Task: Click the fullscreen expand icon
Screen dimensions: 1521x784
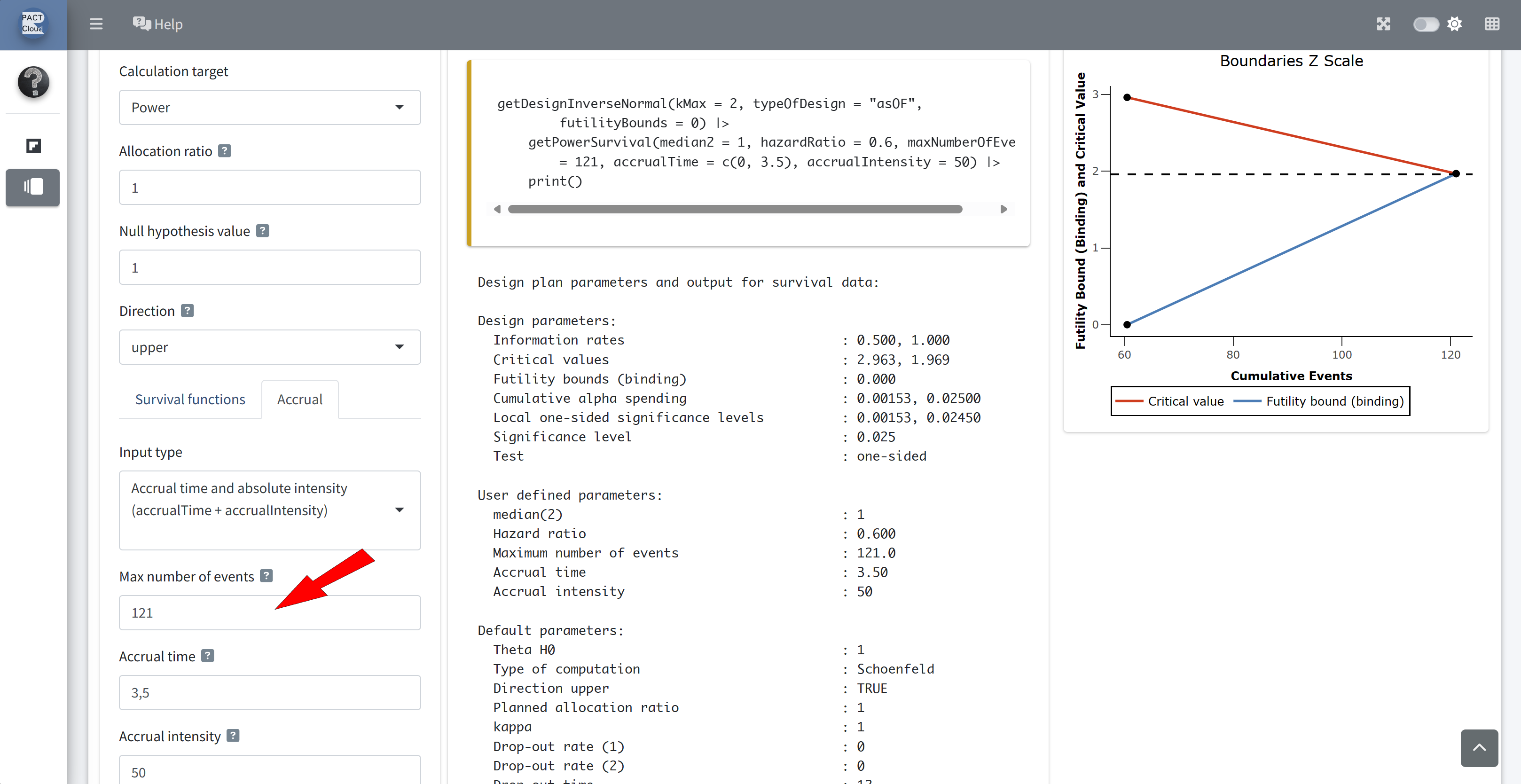Action: click(x=1383, y=24)
